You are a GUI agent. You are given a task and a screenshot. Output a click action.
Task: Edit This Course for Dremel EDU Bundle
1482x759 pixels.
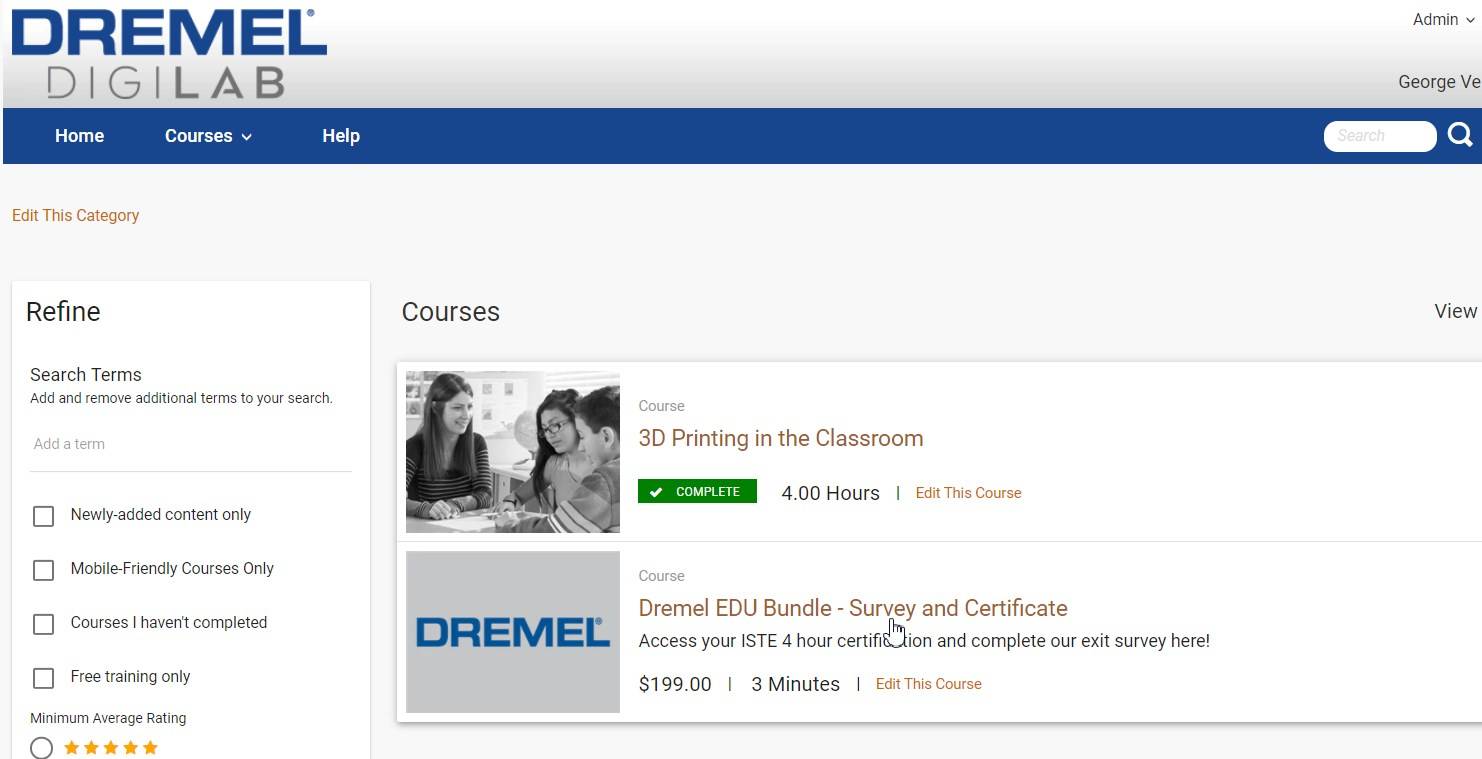[x=928, y=684]
